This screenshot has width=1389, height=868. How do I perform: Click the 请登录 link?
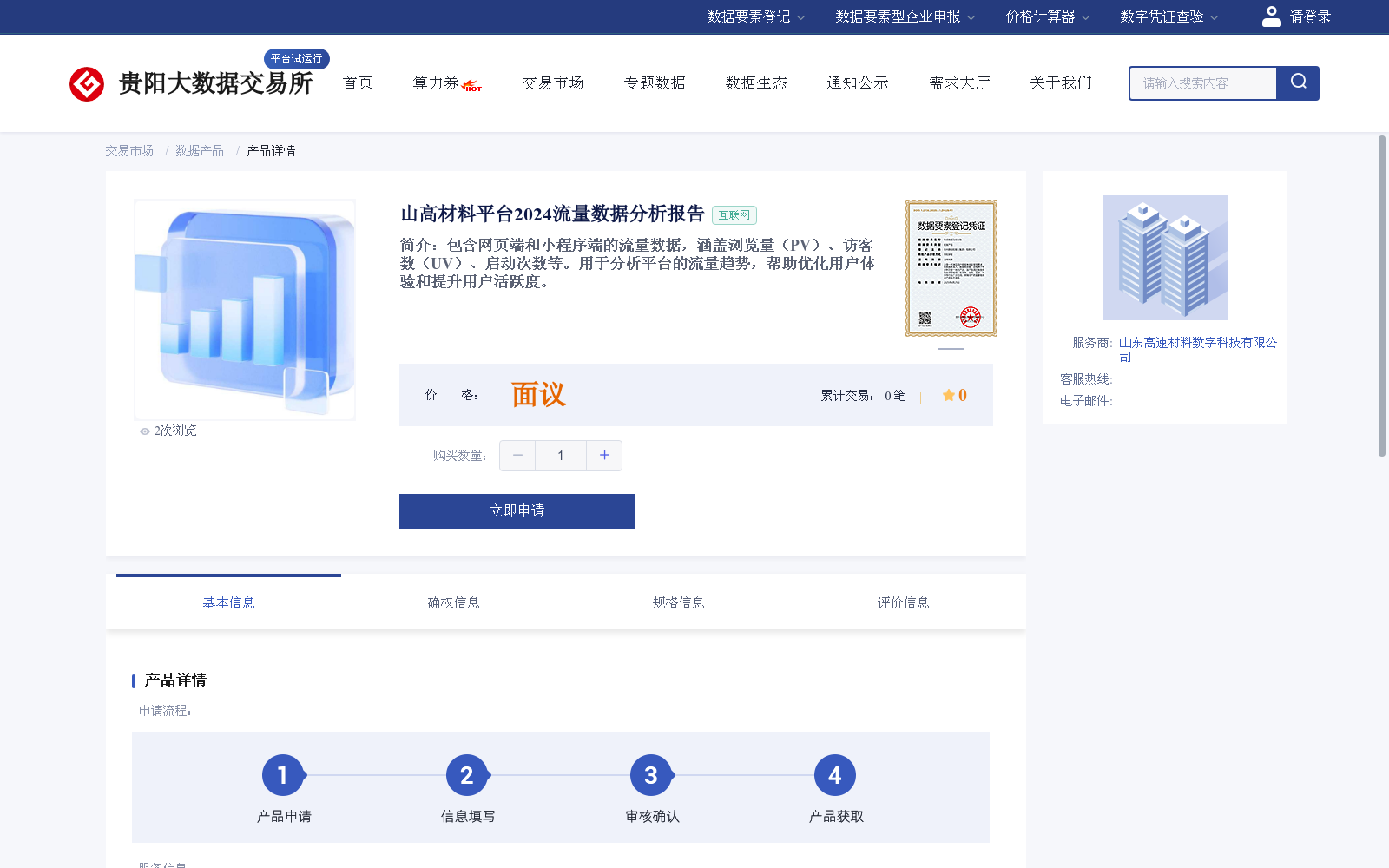point(1310,16)
